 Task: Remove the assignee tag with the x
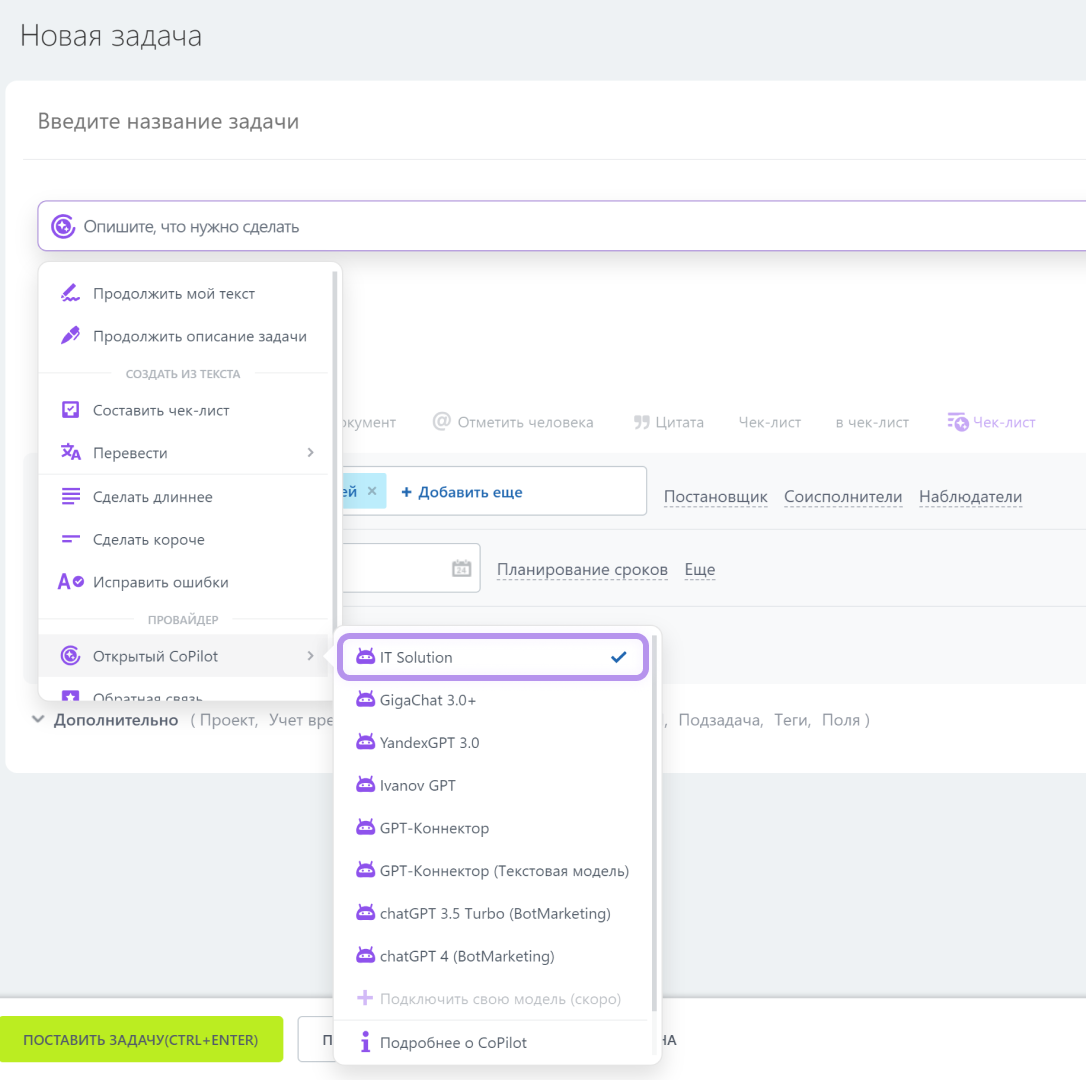pos(372,491)
